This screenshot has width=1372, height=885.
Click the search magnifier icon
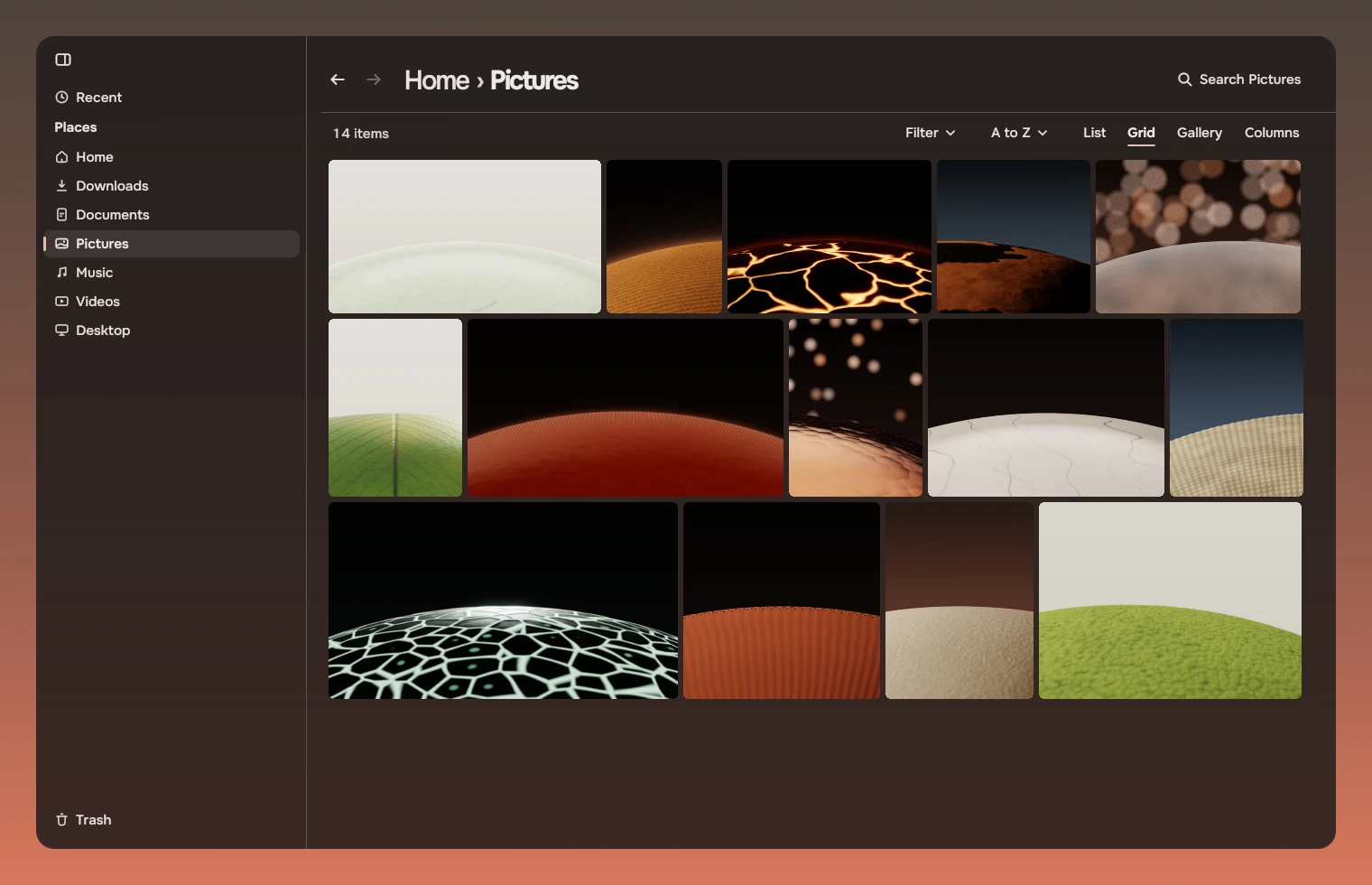(1184, 79)
